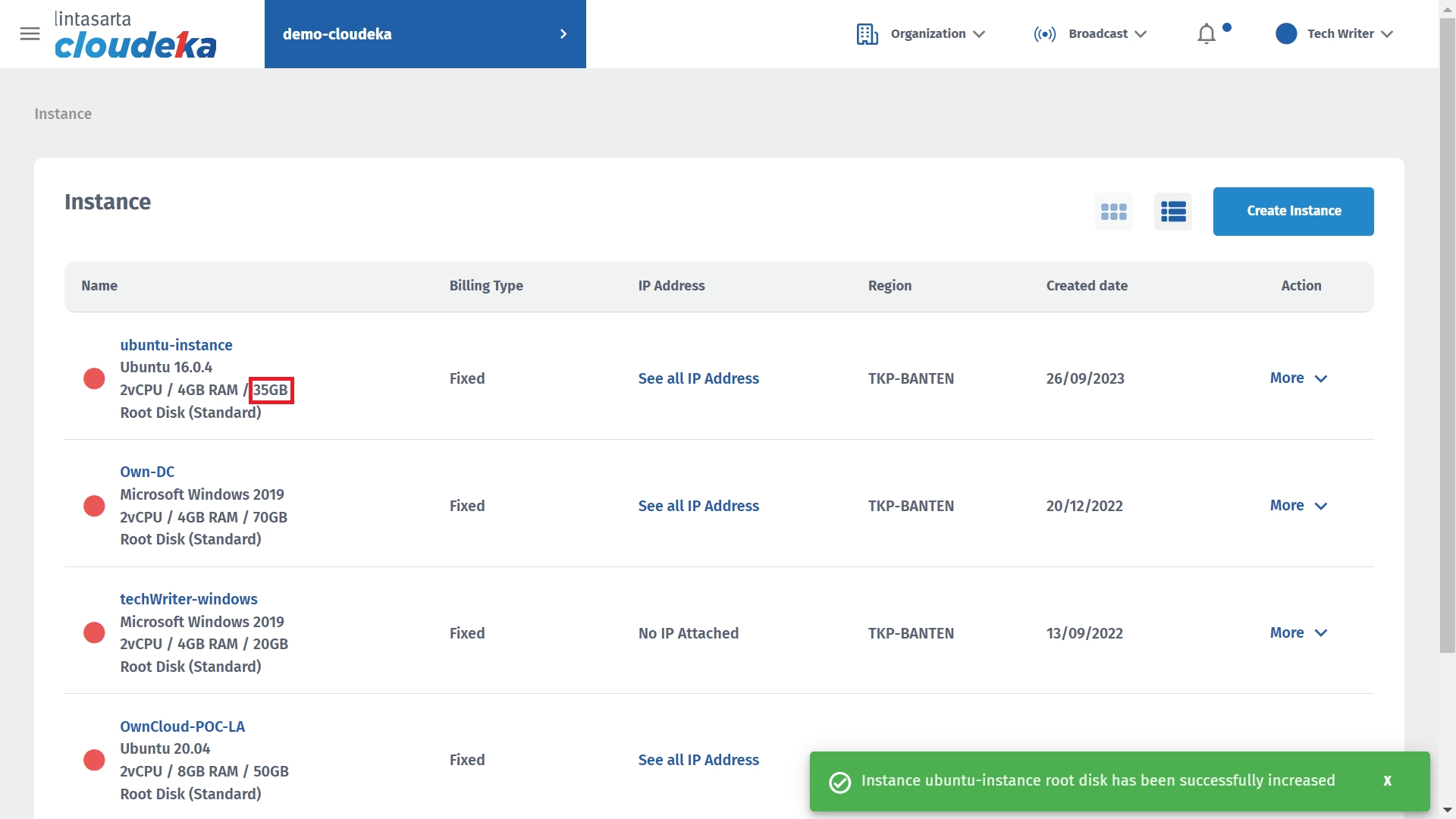
Task: Click the notification bell icon
Action: (1206, 34)
